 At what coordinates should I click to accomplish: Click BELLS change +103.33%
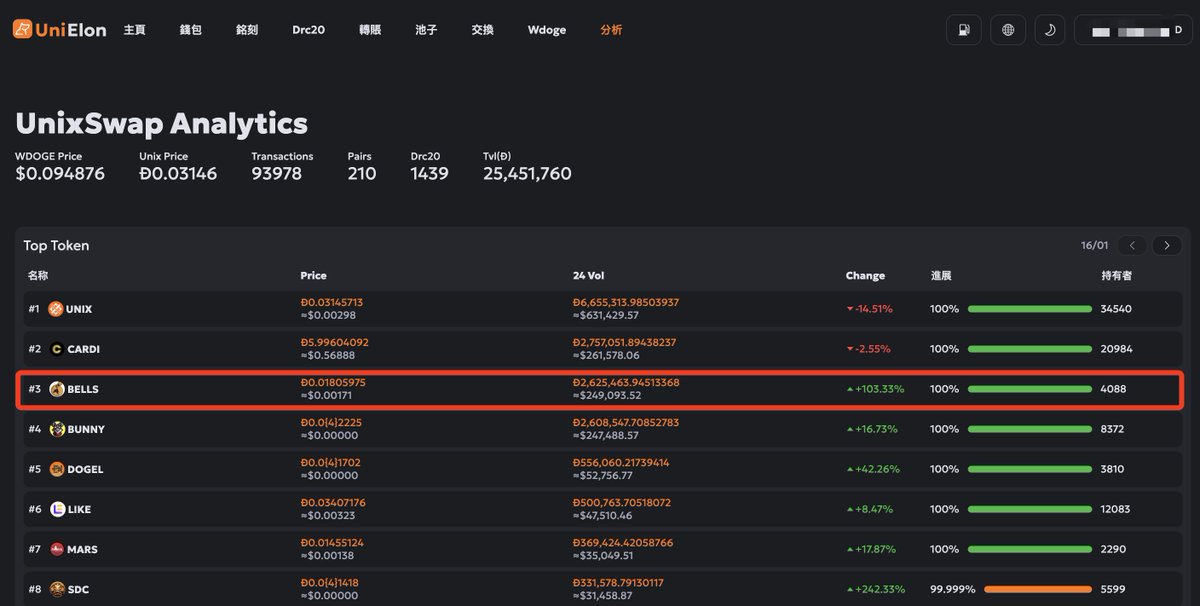tap(875, 389)
